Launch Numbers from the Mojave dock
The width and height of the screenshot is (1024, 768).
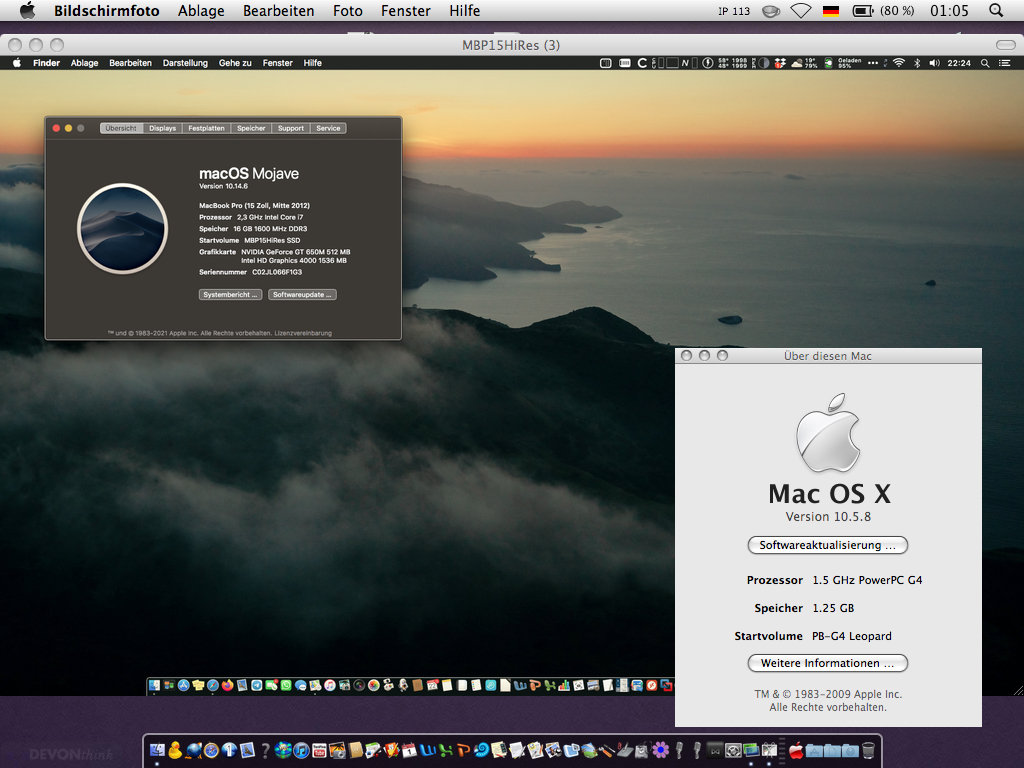(564, 685)
